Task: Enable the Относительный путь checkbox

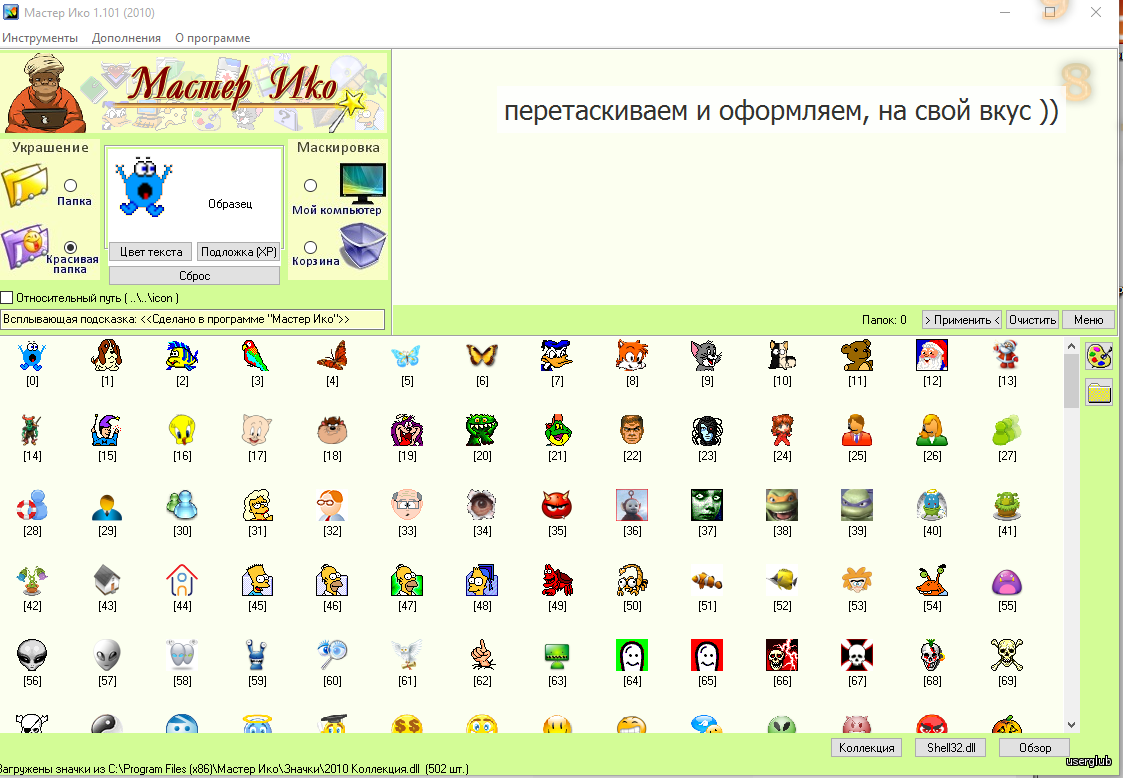Action: [7, 297]
